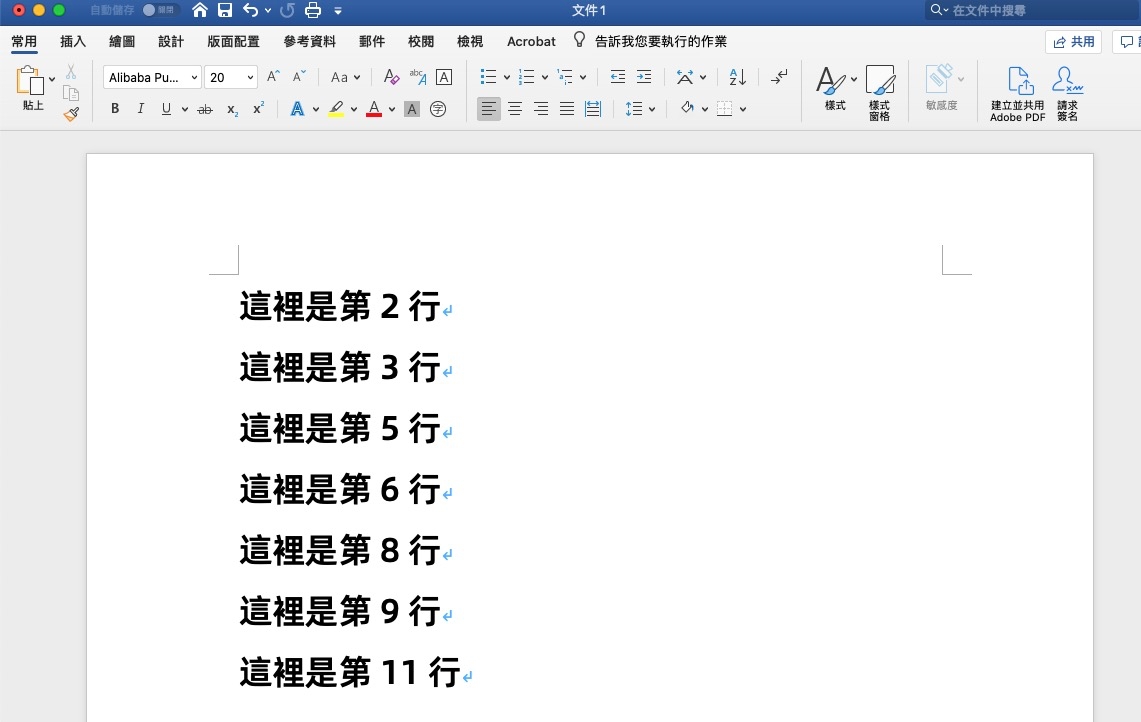This screenshot has height=722, width=1141.
Task: Align the paragraph right
Action: pyautogui.click(x=541, y=109)
